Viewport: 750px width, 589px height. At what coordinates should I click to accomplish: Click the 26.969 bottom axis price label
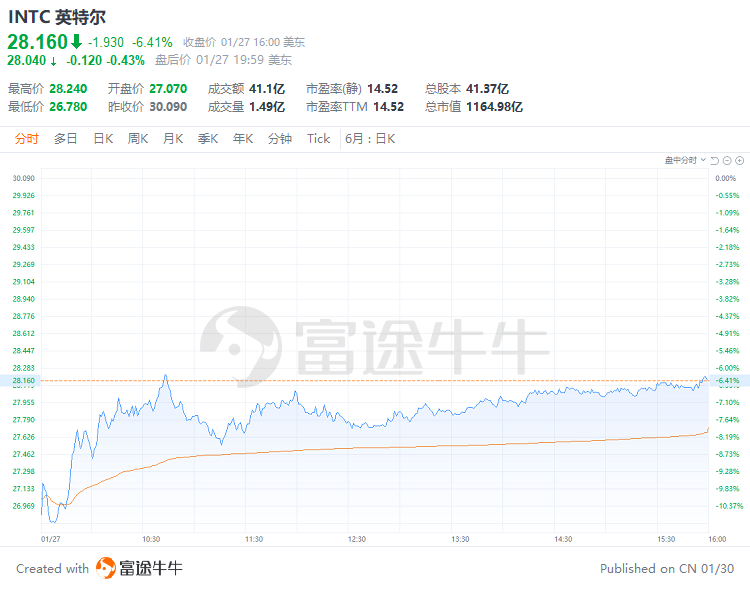coord(23,506)
